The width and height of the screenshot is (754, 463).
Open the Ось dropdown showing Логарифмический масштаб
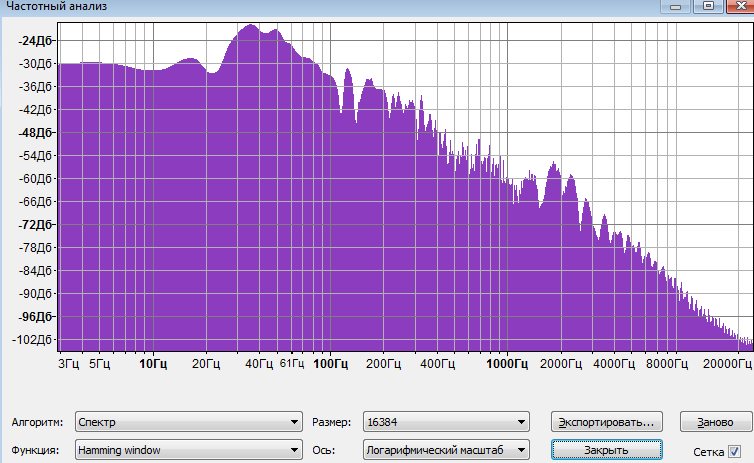point(446,450)
